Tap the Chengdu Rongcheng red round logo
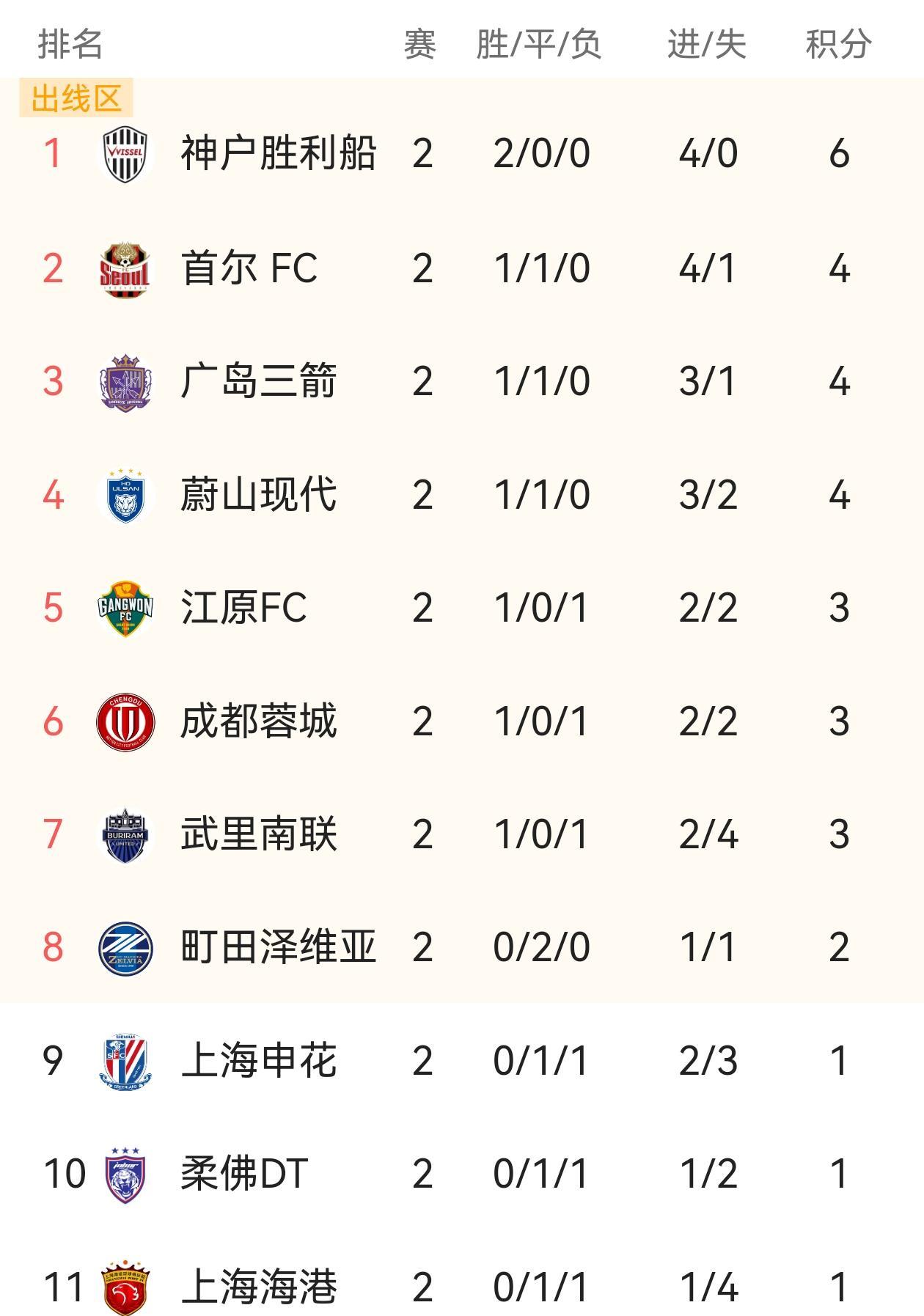This screenshot has height=1316, width=924. click(125, 721)
